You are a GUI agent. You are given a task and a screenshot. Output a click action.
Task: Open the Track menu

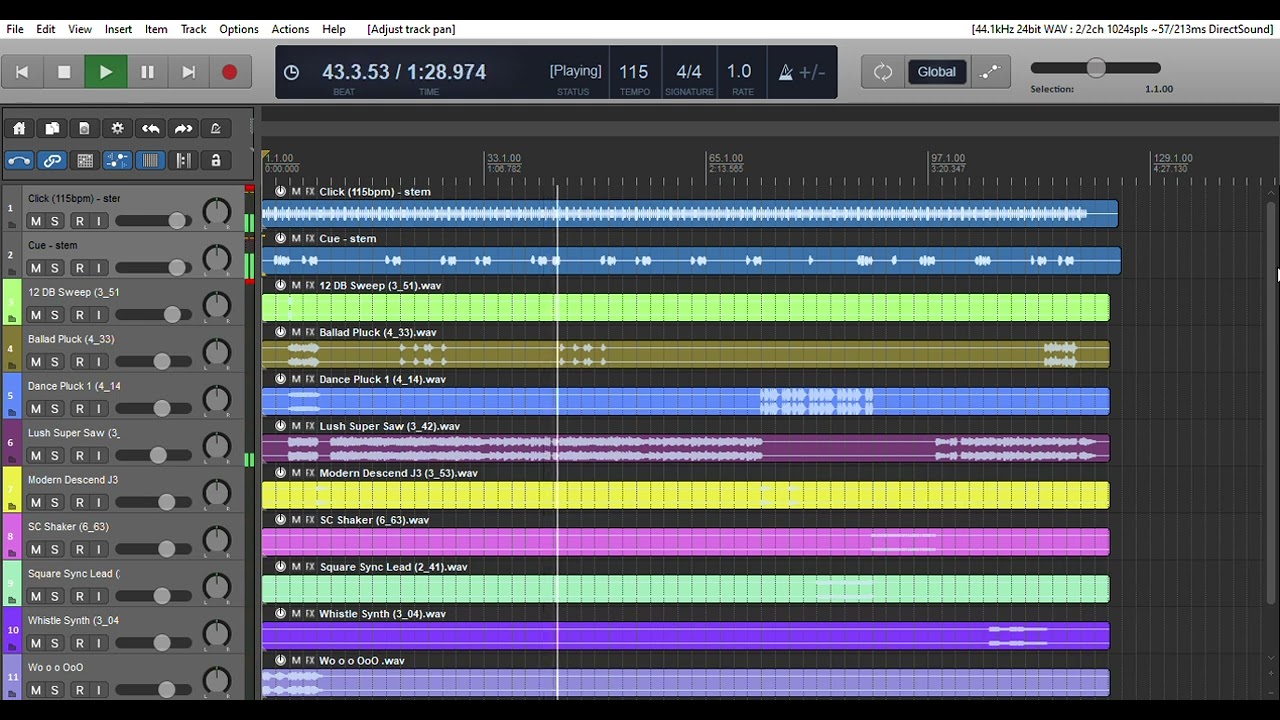pyautogui.click(x=193, y=29)
